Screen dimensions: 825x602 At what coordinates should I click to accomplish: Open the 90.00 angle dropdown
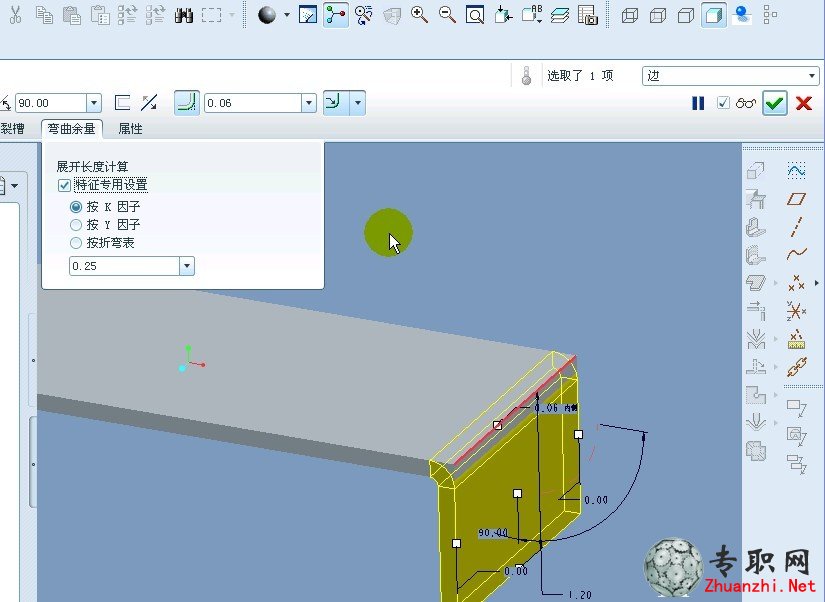[94, 103]
